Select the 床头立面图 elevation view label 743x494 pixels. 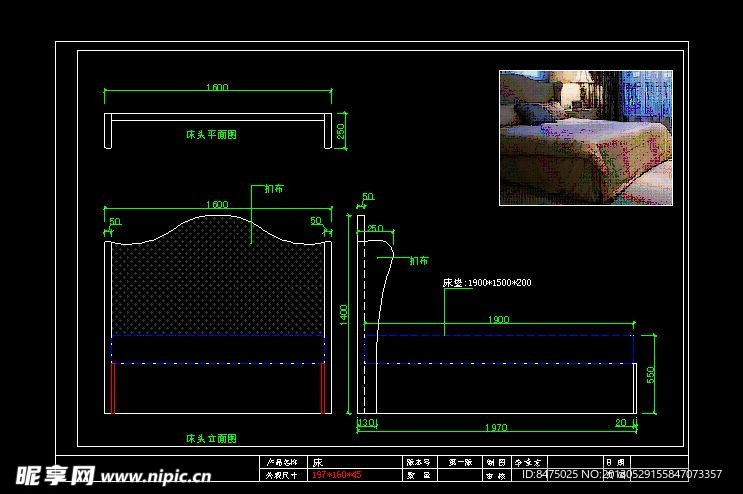pyautogui.click(x=211, y=439)
